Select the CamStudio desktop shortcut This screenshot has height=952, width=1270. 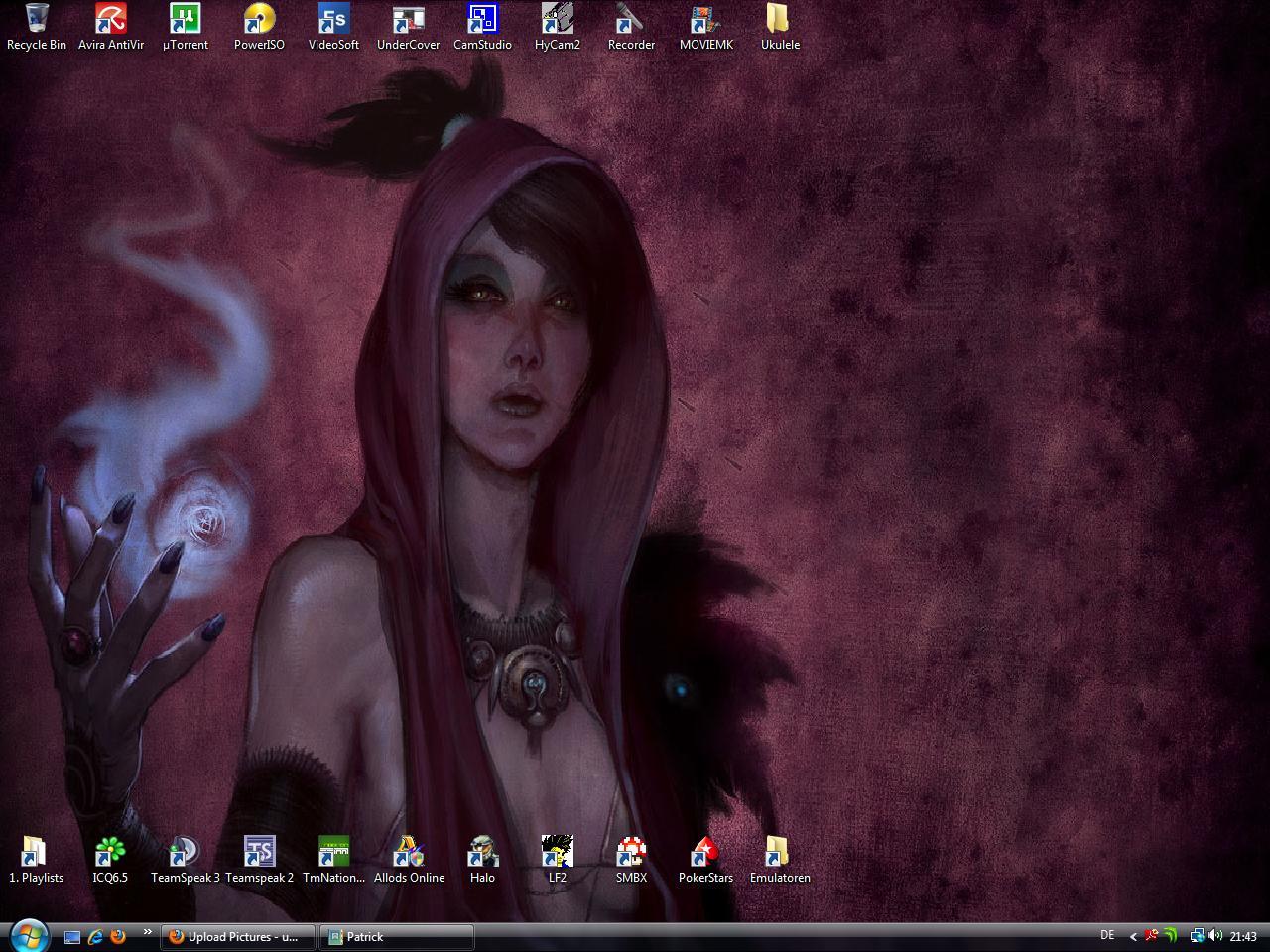(x=483, y=27)
